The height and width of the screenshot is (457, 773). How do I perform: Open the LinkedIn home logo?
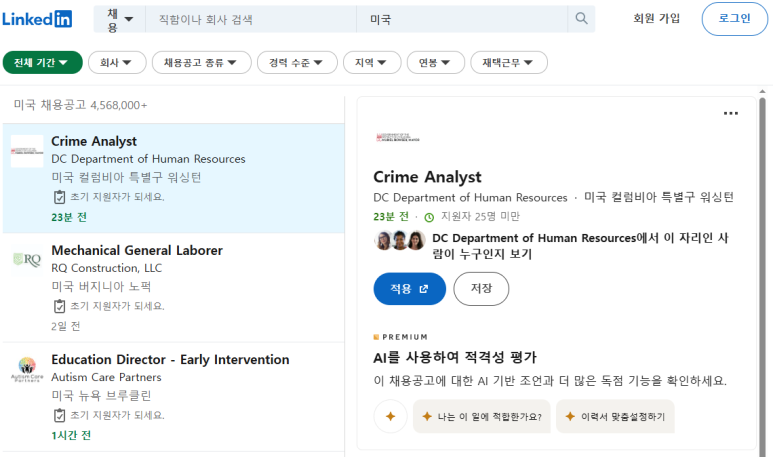click(x=37, y=19)
